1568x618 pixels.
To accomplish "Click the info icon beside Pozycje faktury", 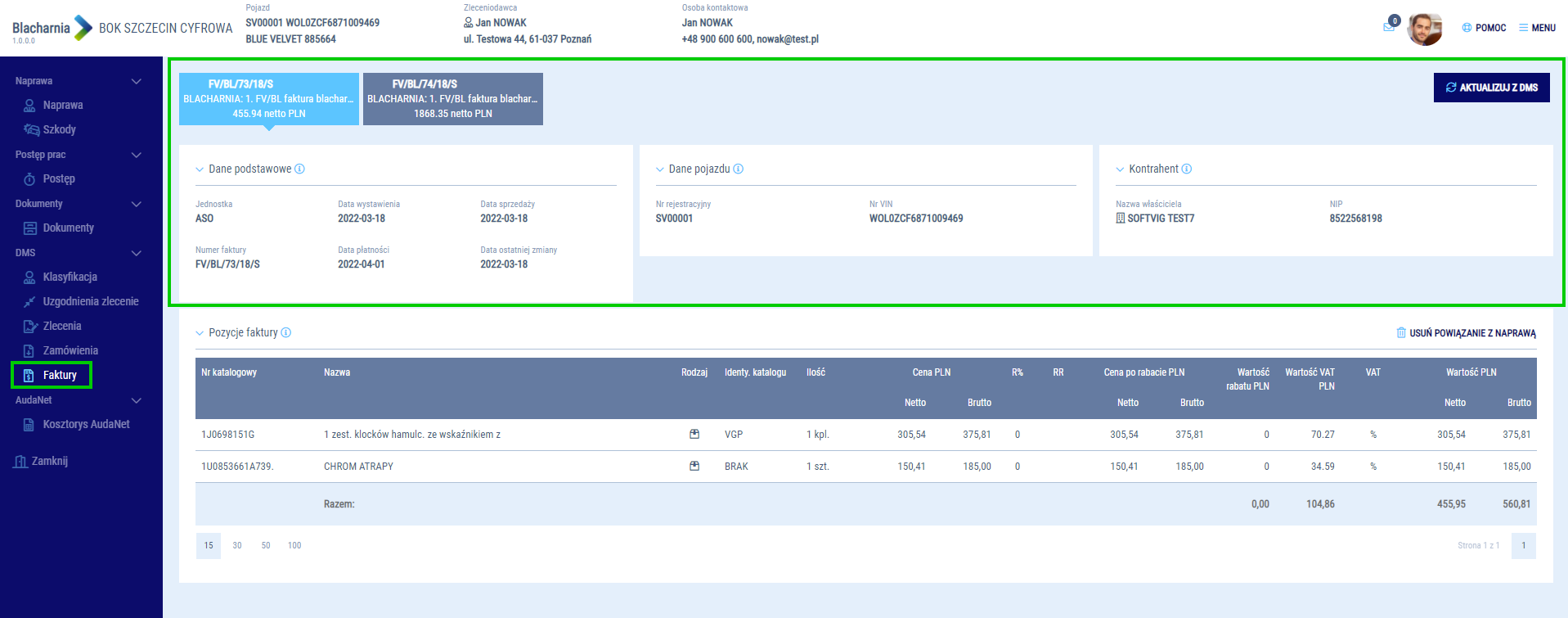I will [286, 333].
